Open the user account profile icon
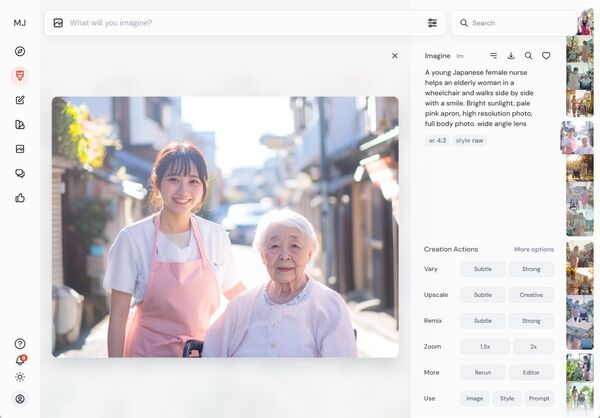Image resolution: width=600 pixels, height=418 pixels. (20, 398)
